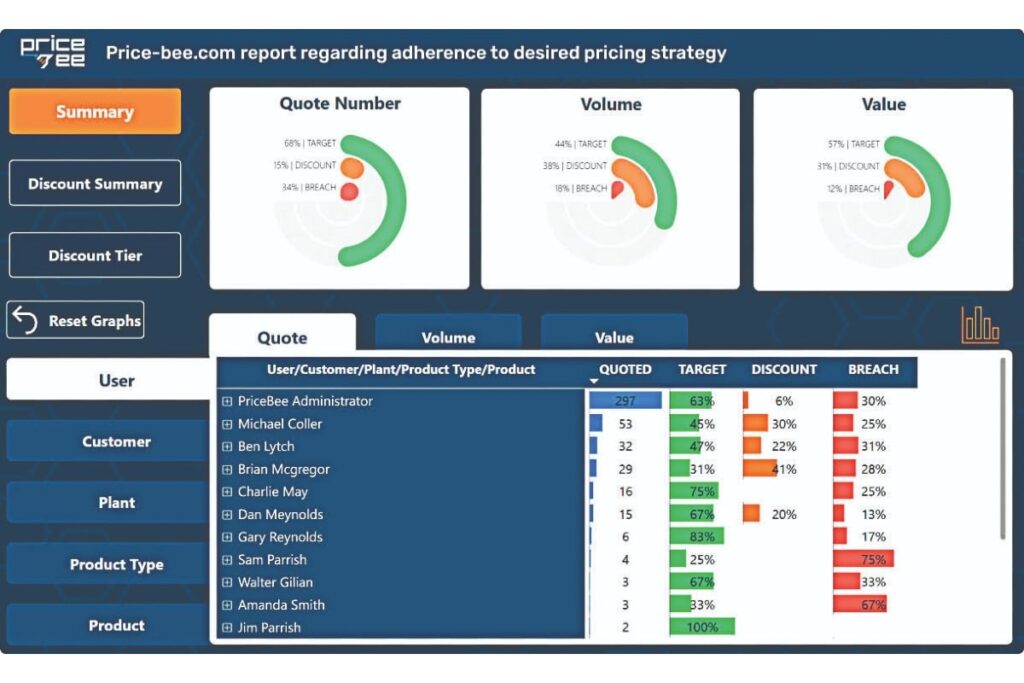1024x683 pixels.
Task: Expand the Sam Parrish row
Action: 227,560
